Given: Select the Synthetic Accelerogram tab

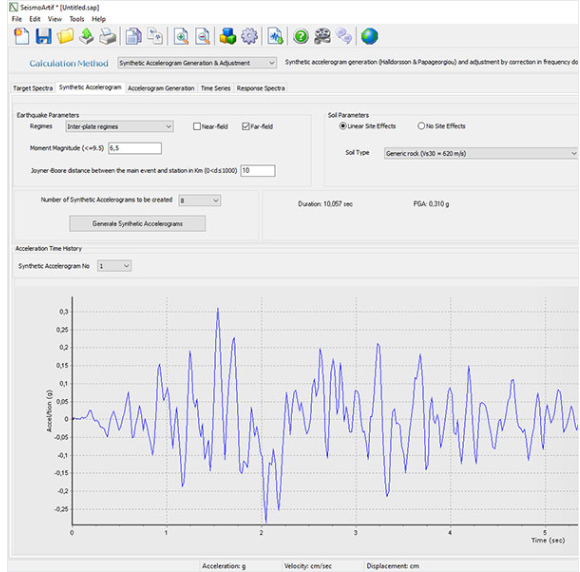Looking at the screenshot, I should 90,87.
